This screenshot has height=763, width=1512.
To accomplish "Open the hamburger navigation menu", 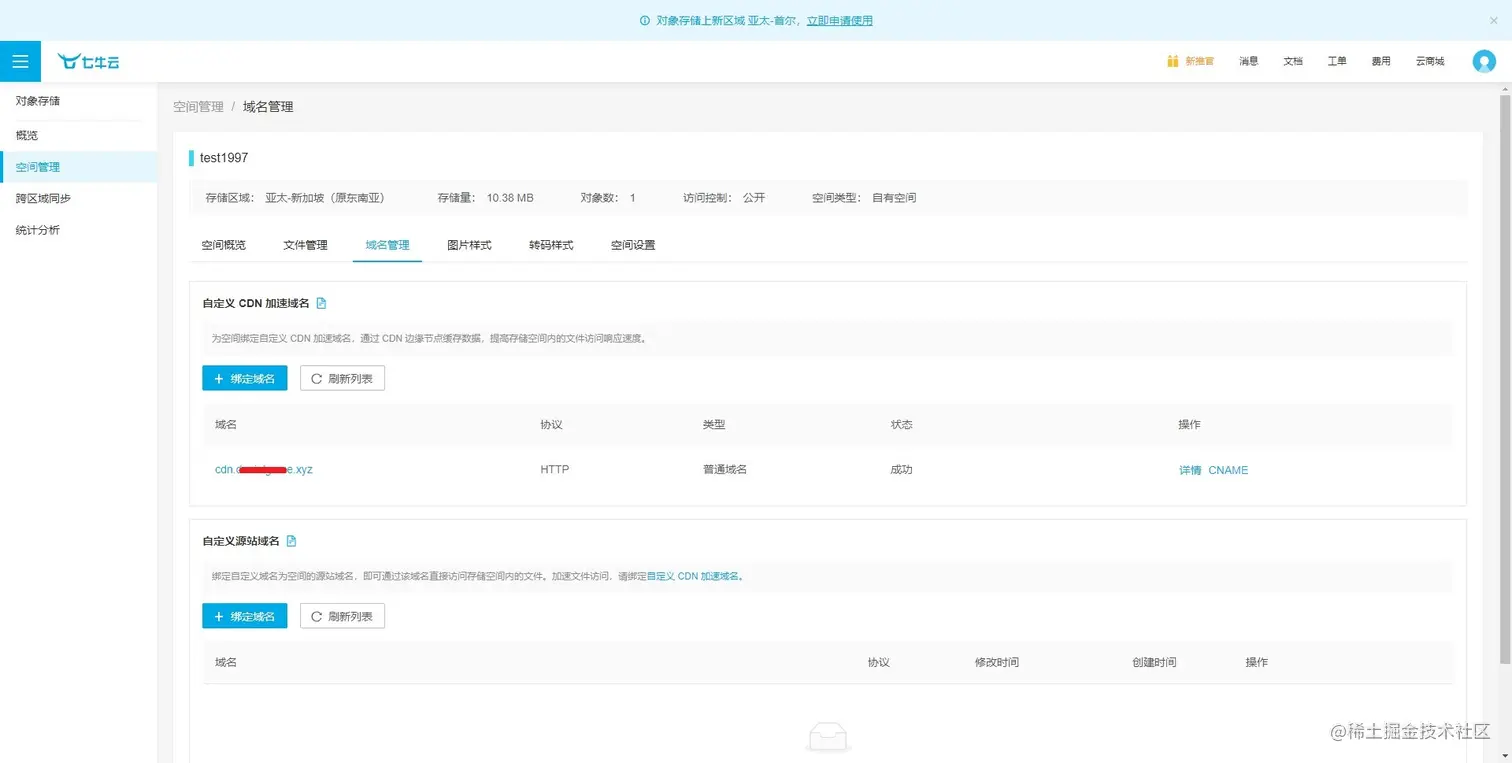I will pyautogui.click(x=20, y=61).
